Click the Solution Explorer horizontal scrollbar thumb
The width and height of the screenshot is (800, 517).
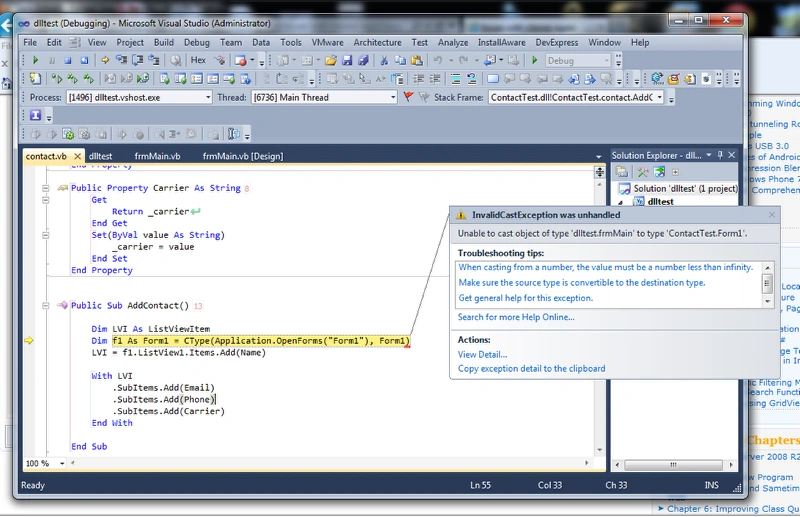pyautogui.click(x=673, y=465)
